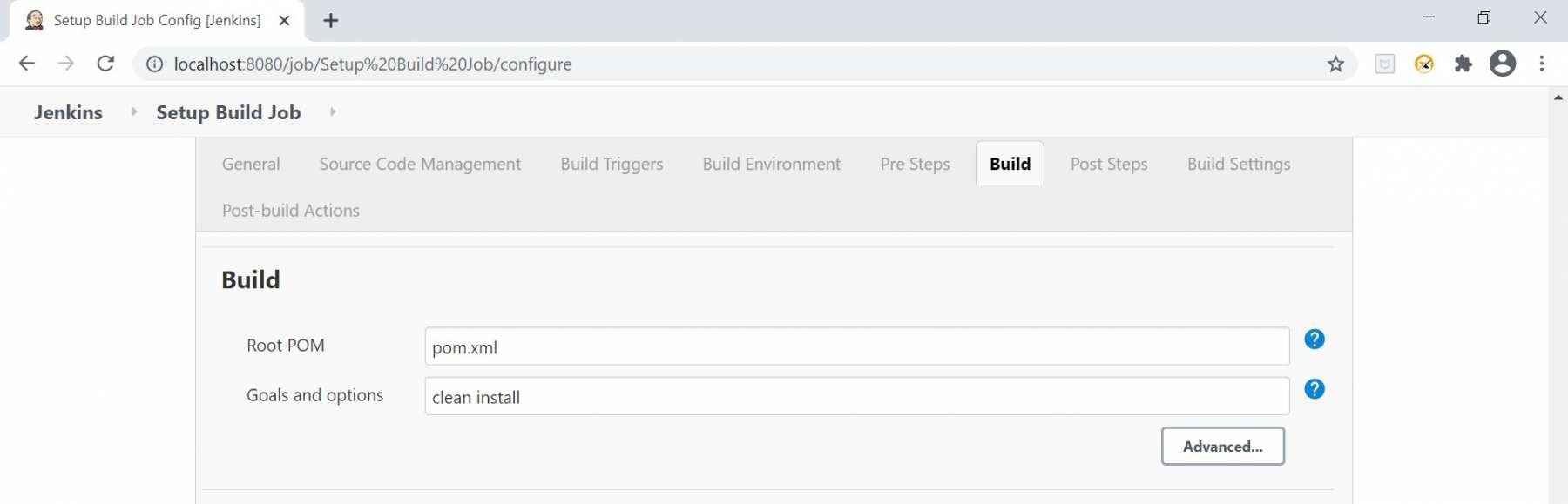Click the browser profile avatar icon
Viewport: 1568px width, 504px height.
click(x=1504, y=64)
